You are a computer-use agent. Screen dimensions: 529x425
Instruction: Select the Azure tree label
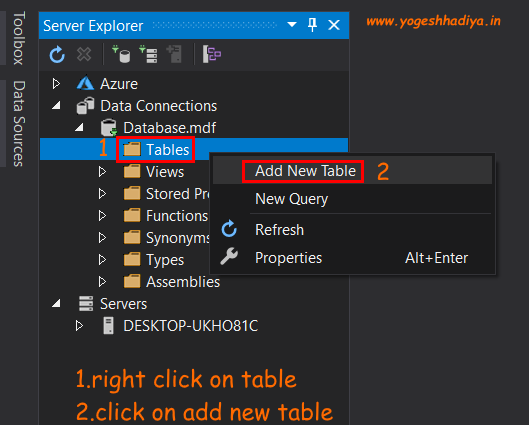point(119,84)
